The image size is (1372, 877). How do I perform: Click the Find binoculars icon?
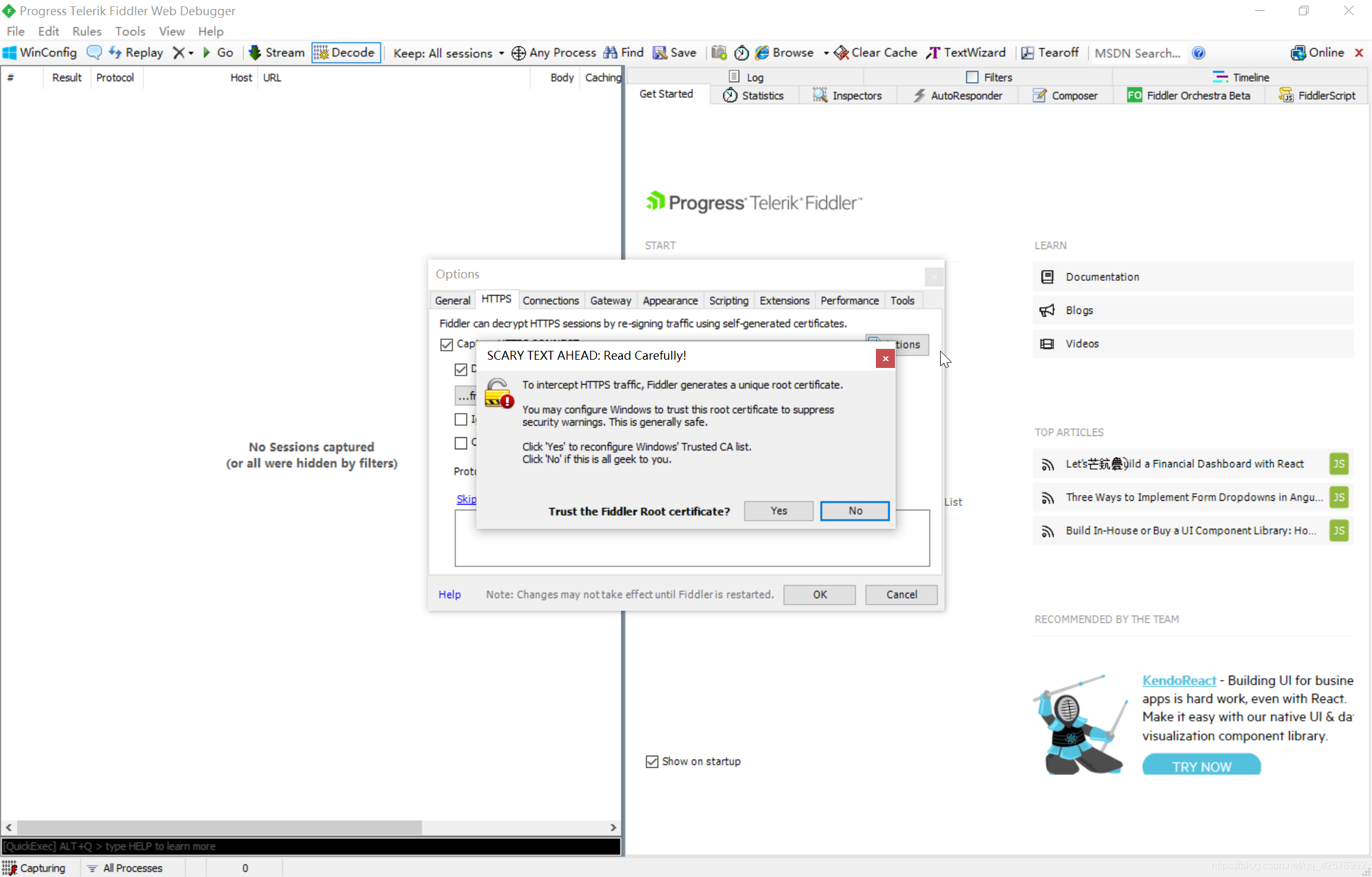[x=610, y=53]
